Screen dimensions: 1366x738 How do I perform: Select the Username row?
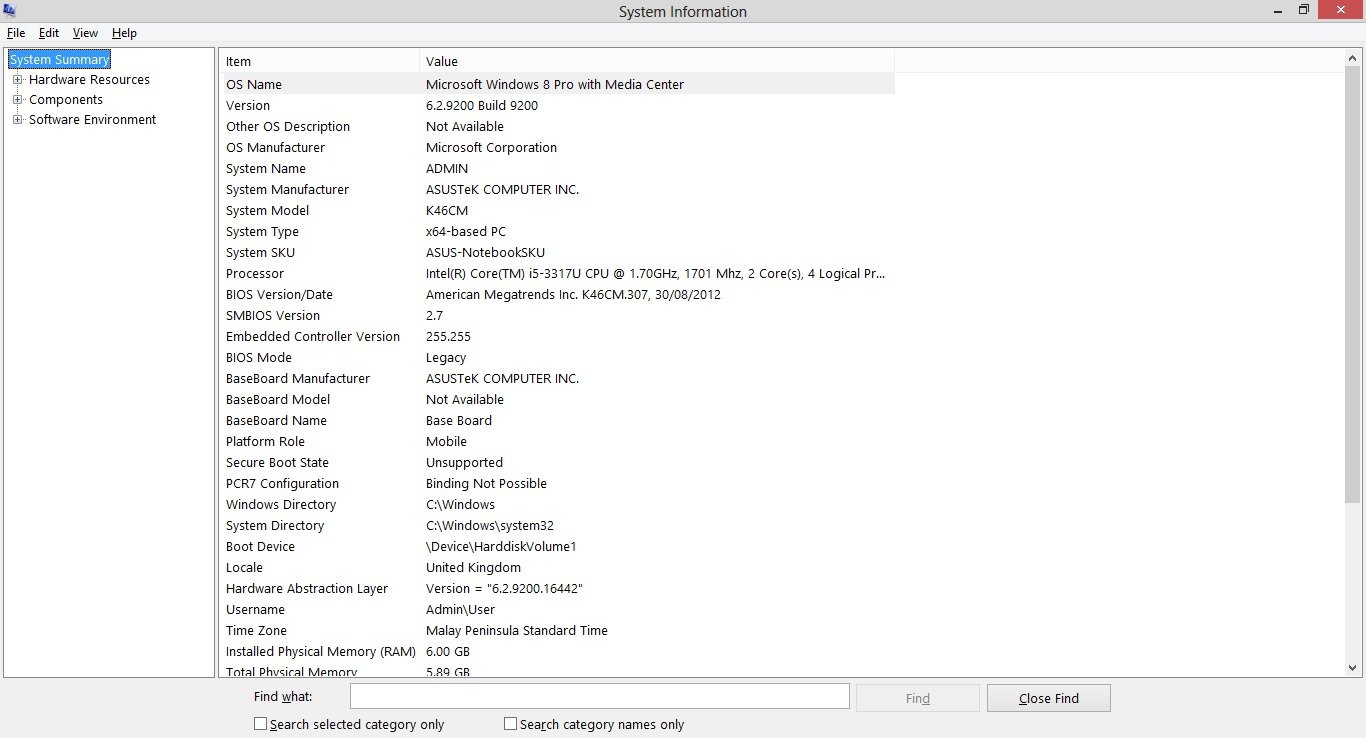coord(557,610)
